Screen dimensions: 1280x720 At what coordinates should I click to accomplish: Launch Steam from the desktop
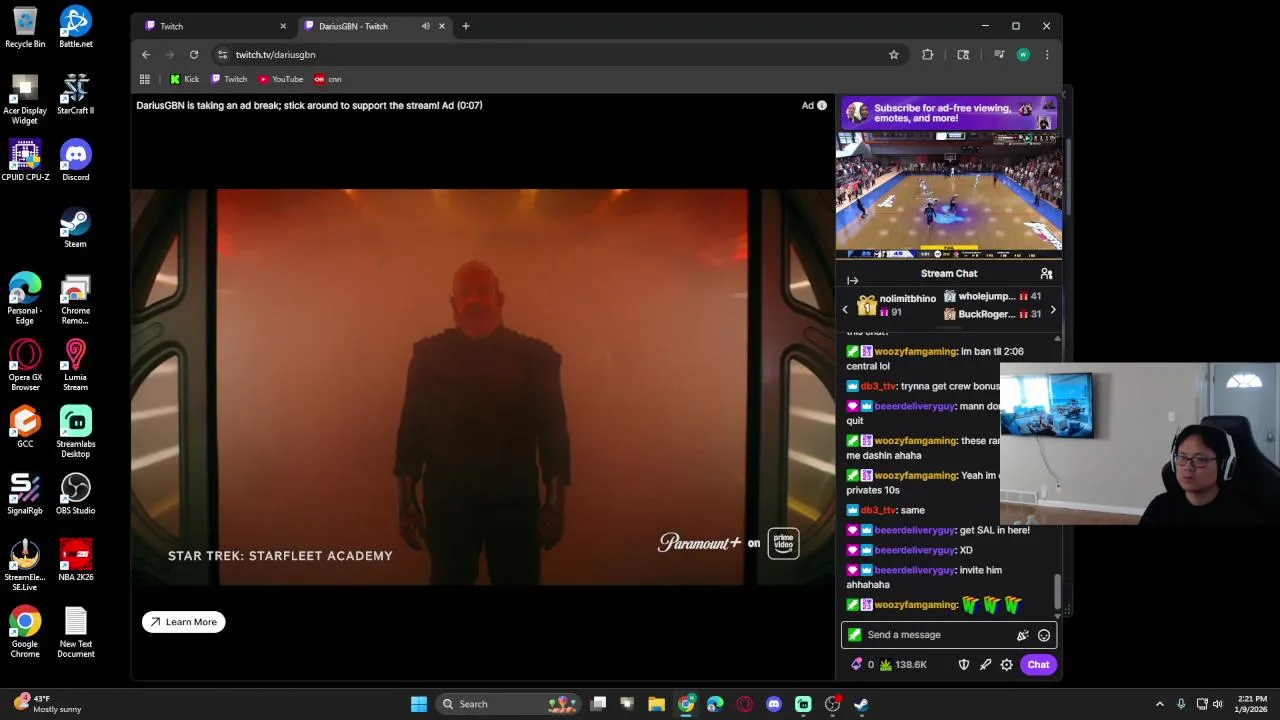coord(76,228)
